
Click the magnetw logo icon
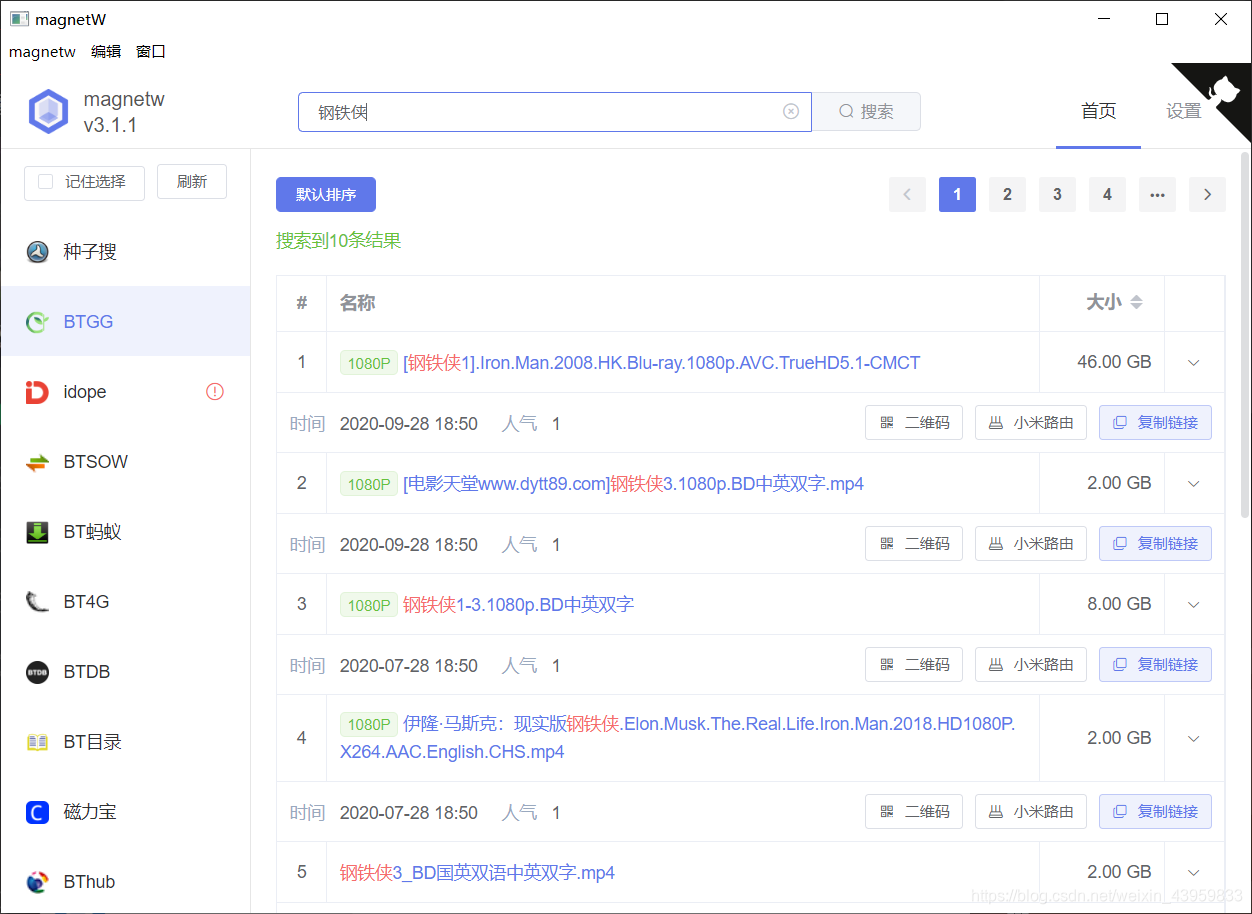48,112
